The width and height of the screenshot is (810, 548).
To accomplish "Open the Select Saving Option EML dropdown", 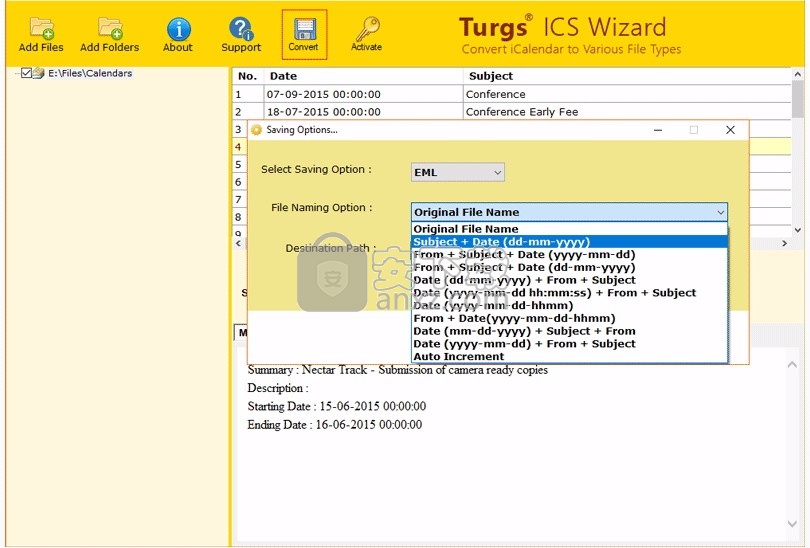I will coord(458,173).
